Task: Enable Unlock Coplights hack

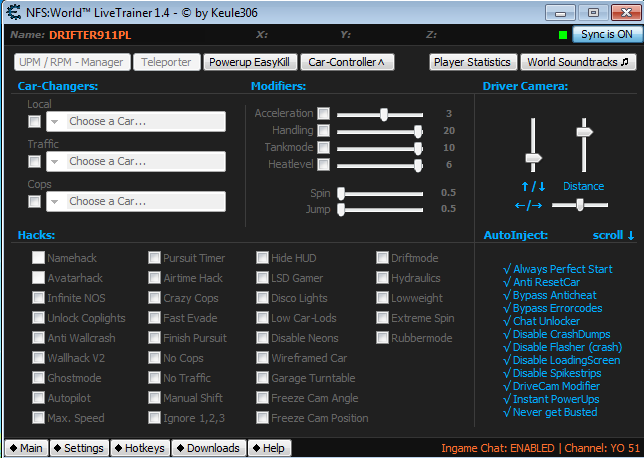Action: click(x=39, y=318)
